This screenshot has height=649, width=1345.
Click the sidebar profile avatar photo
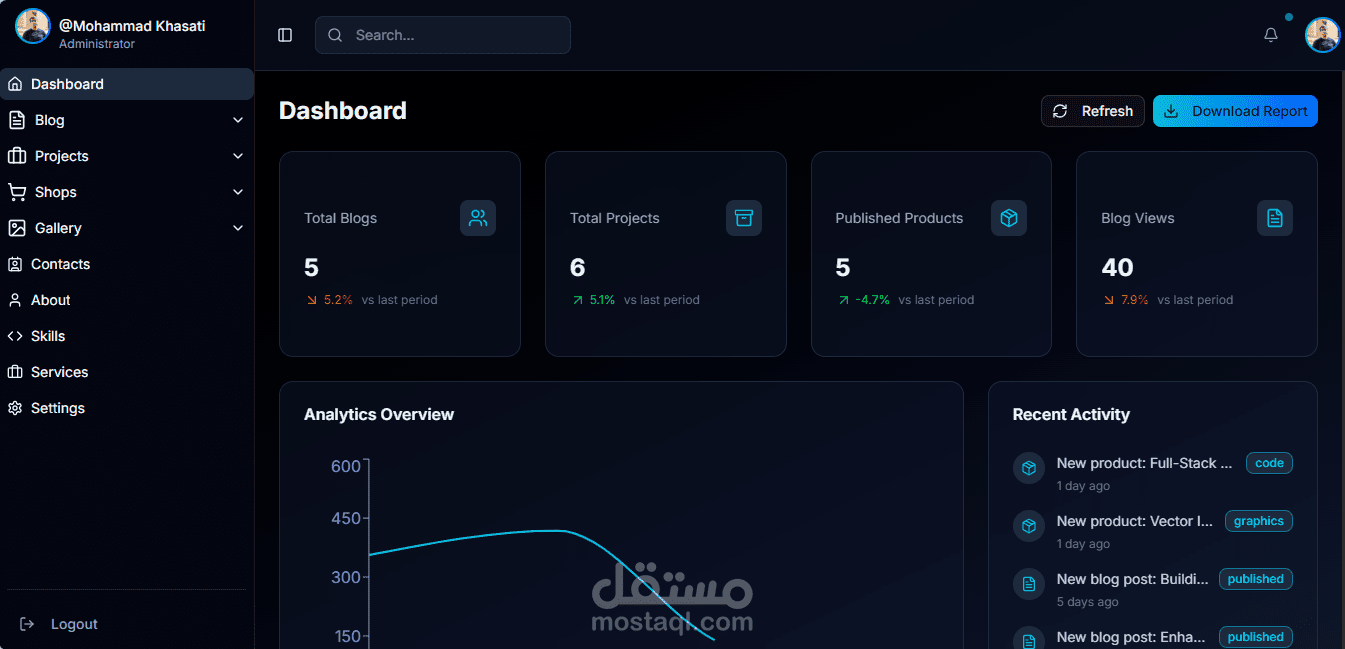(x=33, y=26)
